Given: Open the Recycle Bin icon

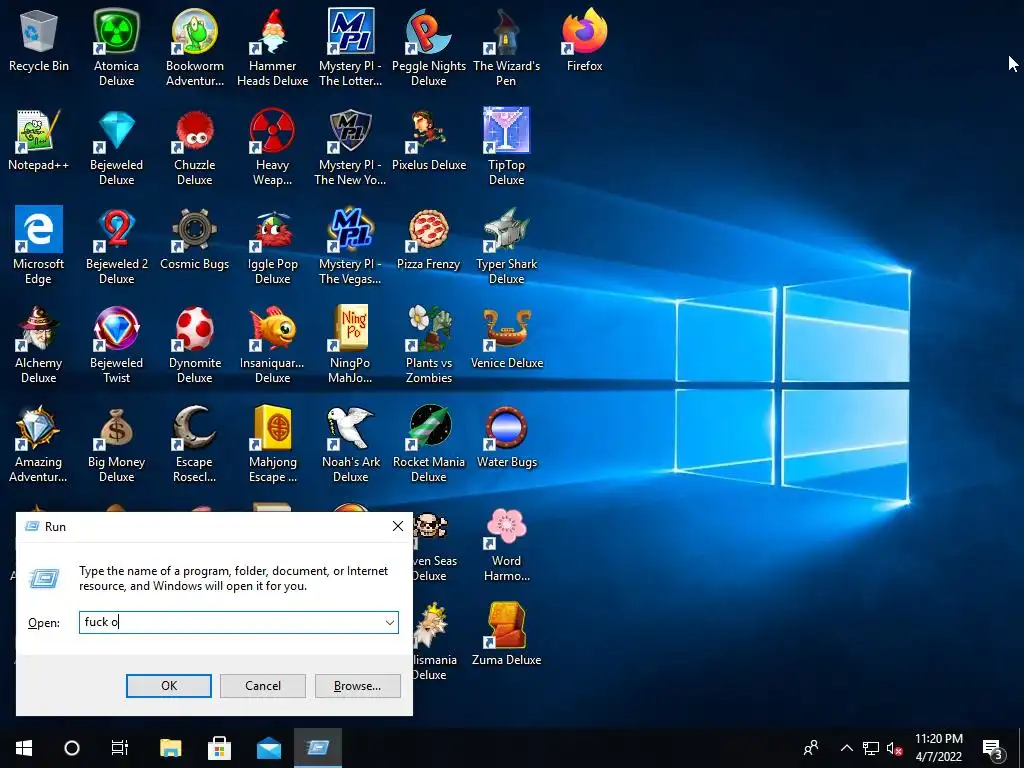Looking at the screenshot, I should pos(39,40).
